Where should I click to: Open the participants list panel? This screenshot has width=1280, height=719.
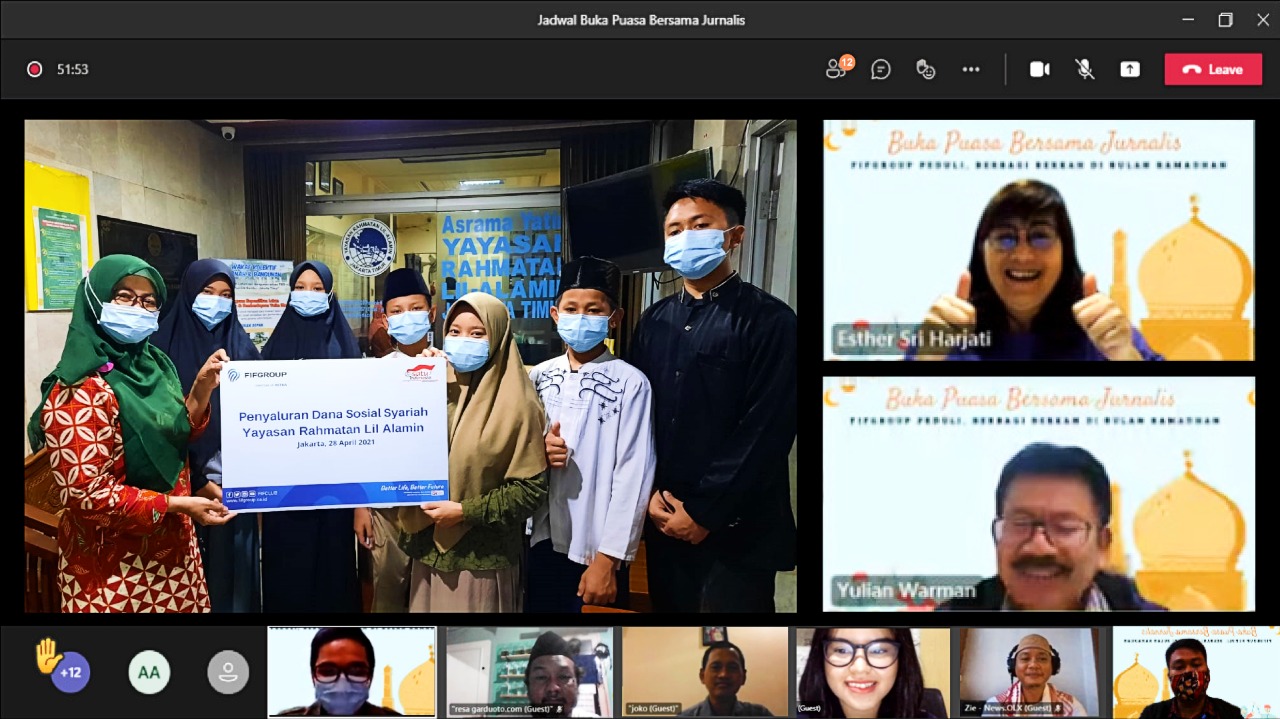pyautogui.click(x=837, y=69)
